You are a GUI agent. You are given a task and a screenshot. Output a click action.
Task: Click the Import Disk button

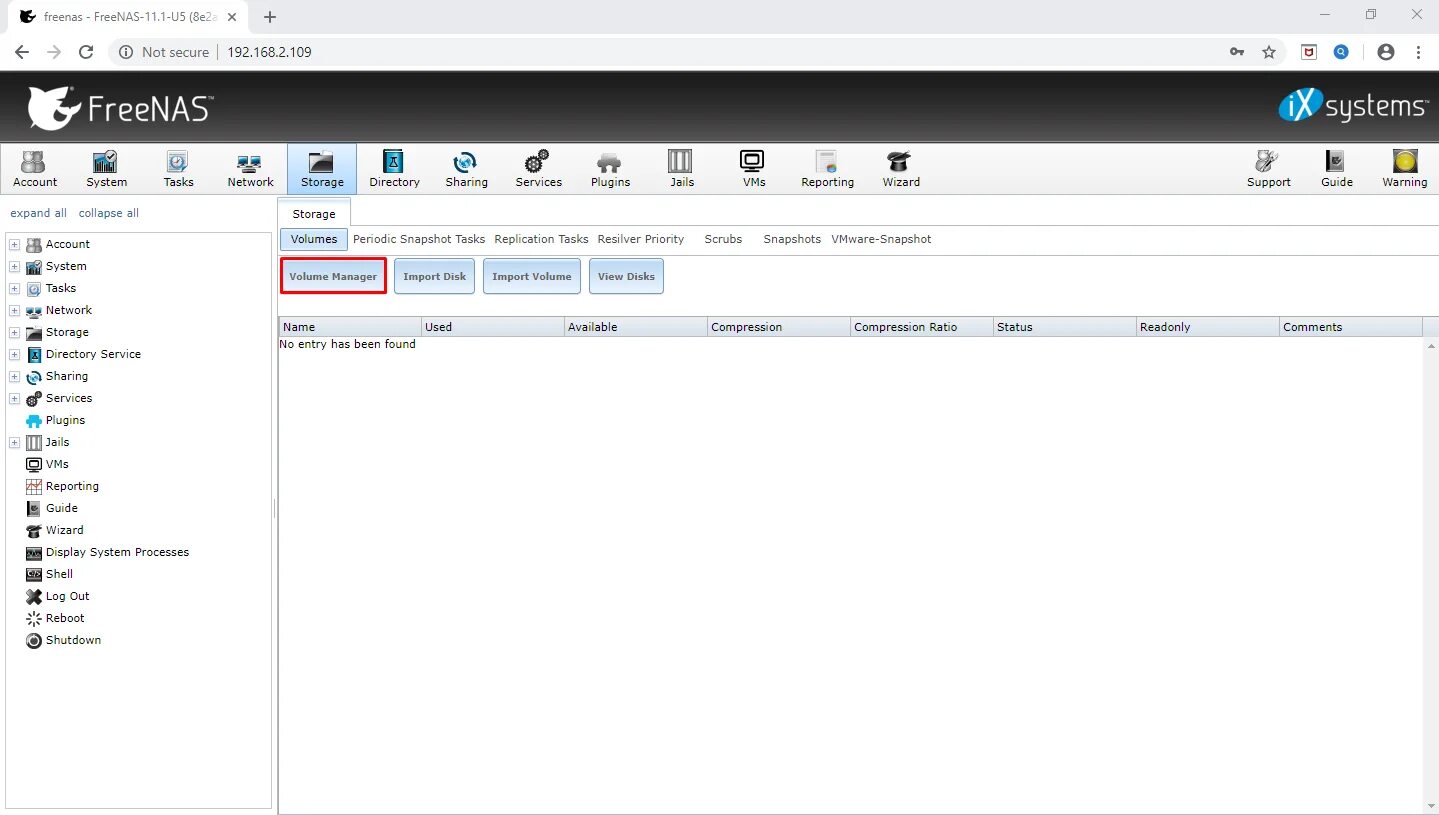coord(434,276)
